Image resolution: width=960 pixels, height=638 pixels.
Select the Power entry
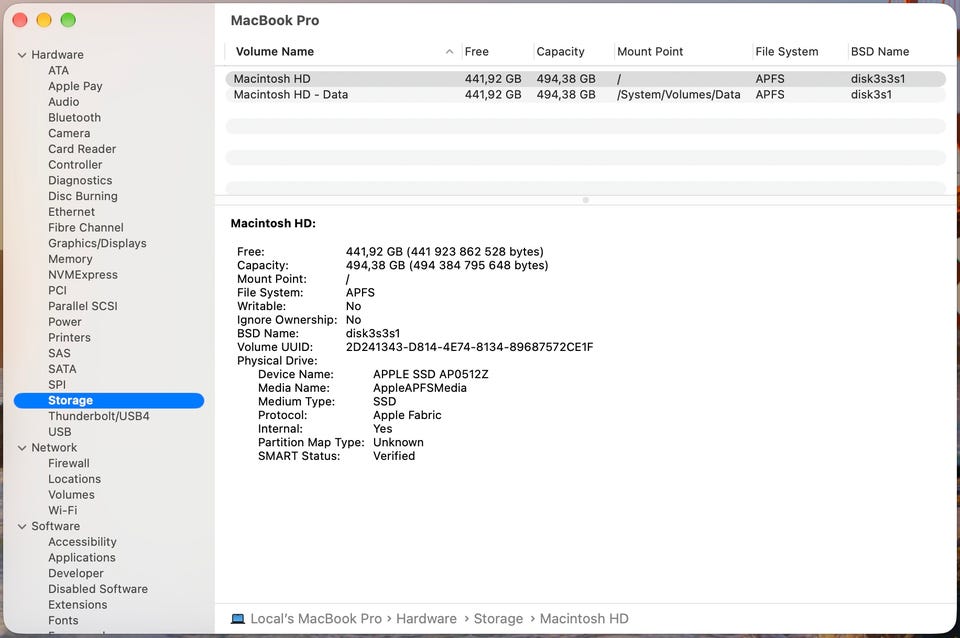click(x=65, y=322)
